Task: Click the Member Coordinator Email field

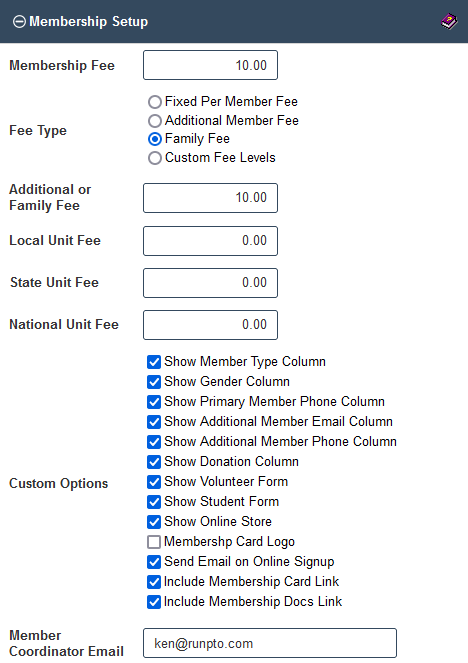Action: coord(270,643)
